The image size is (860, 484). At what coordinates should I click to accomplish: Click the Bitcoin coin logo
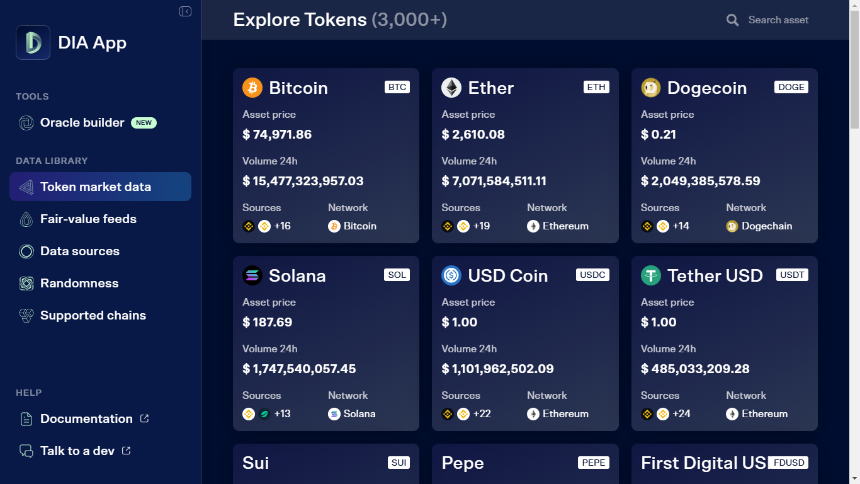(x=252, y=88)
